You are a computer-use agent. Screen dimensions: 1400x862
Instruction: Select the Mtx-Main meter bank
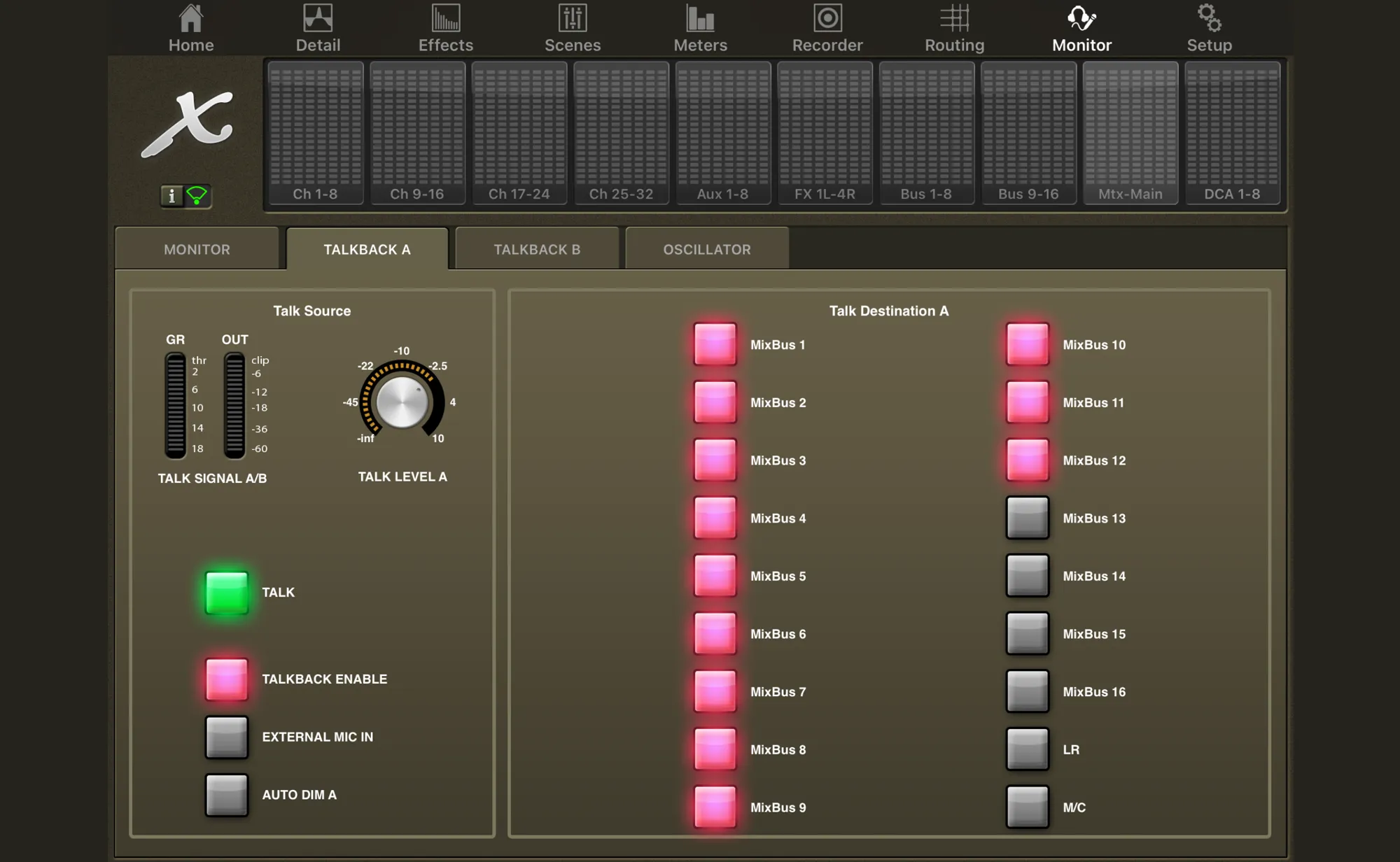[1130, 133]
